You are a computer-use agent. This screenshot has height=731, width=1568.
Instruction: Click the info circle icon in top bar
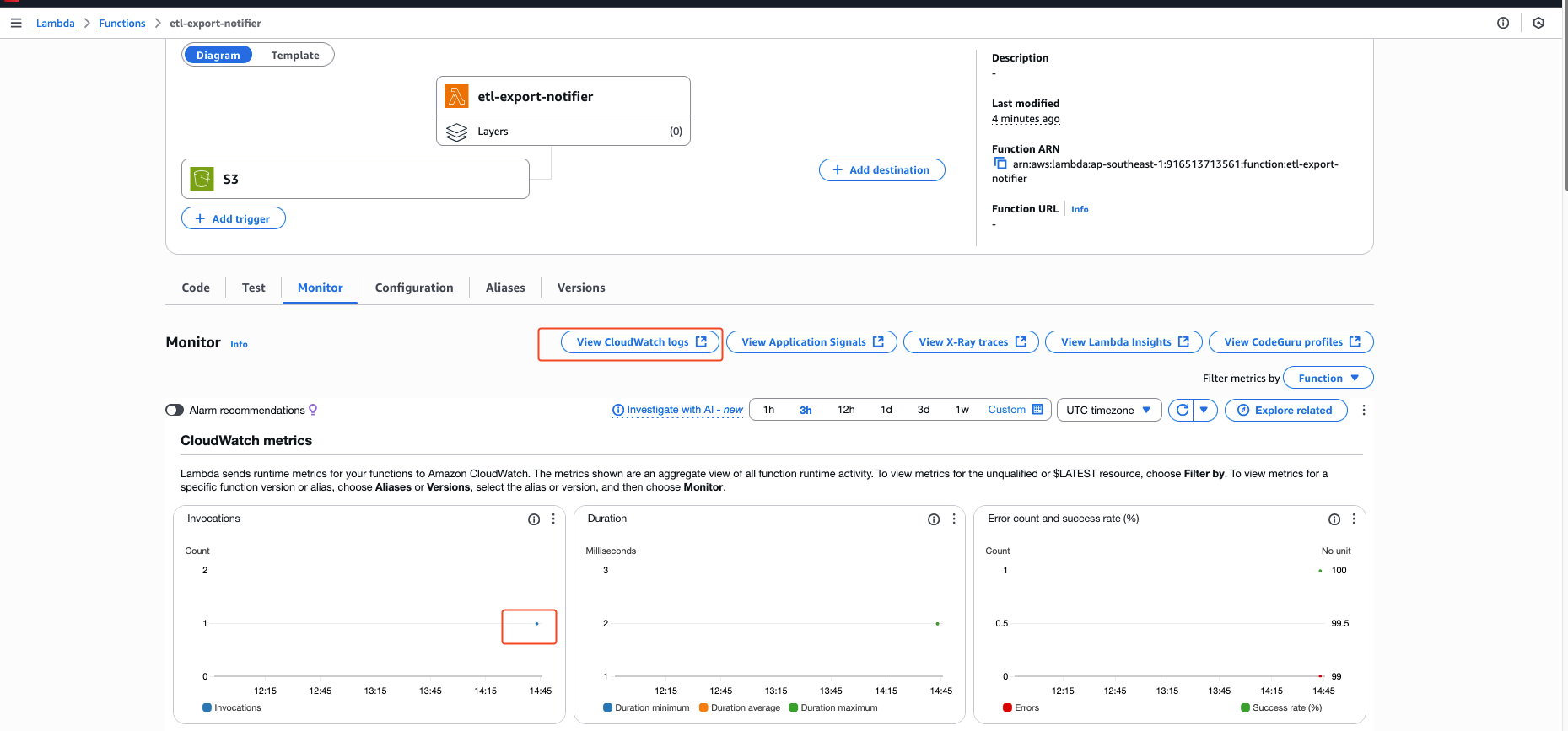click(x=1503, y=23)
